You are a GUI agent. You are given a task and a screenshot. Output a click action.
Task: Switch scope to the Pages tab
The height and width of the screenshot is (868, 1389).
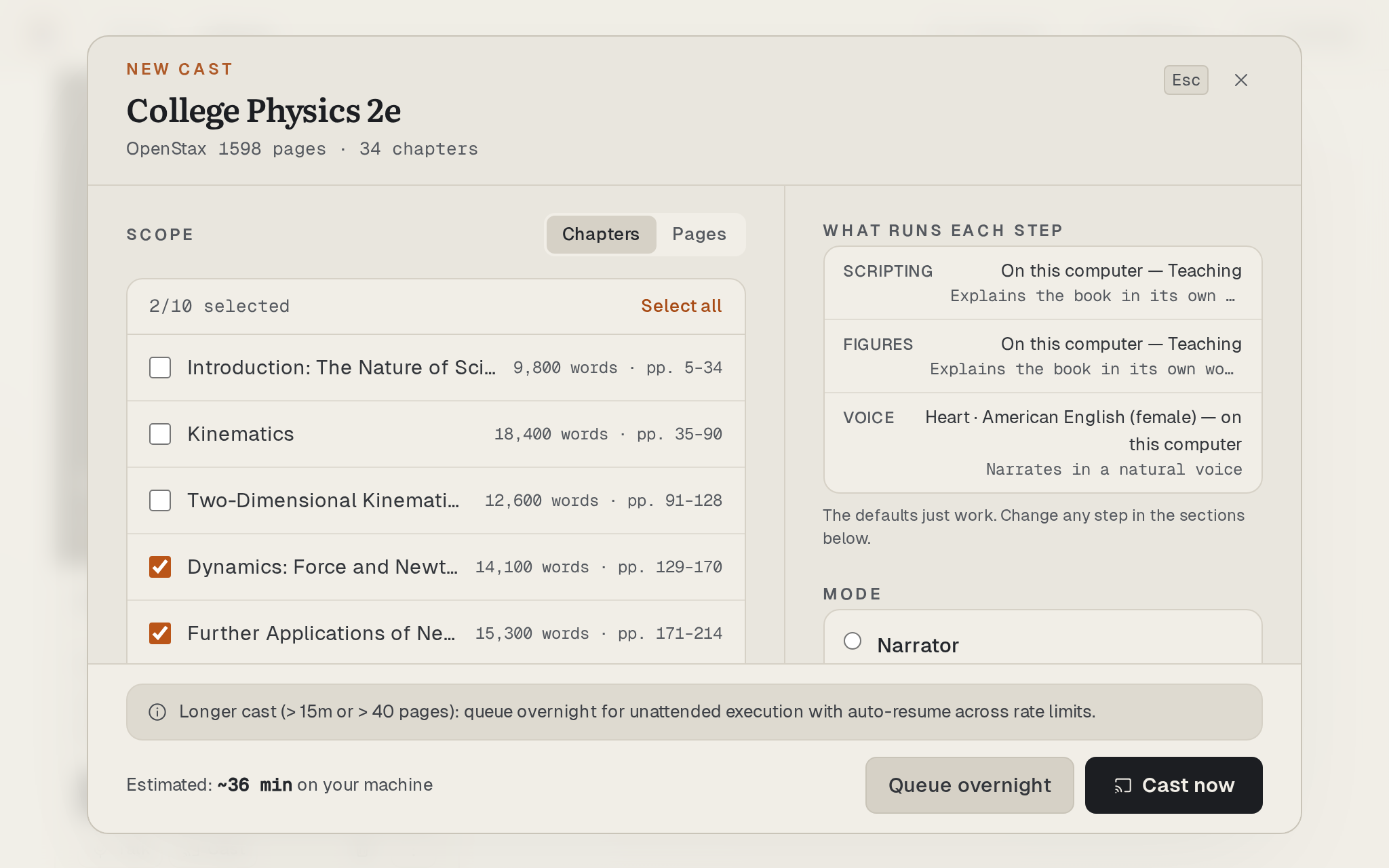point(699,235)
